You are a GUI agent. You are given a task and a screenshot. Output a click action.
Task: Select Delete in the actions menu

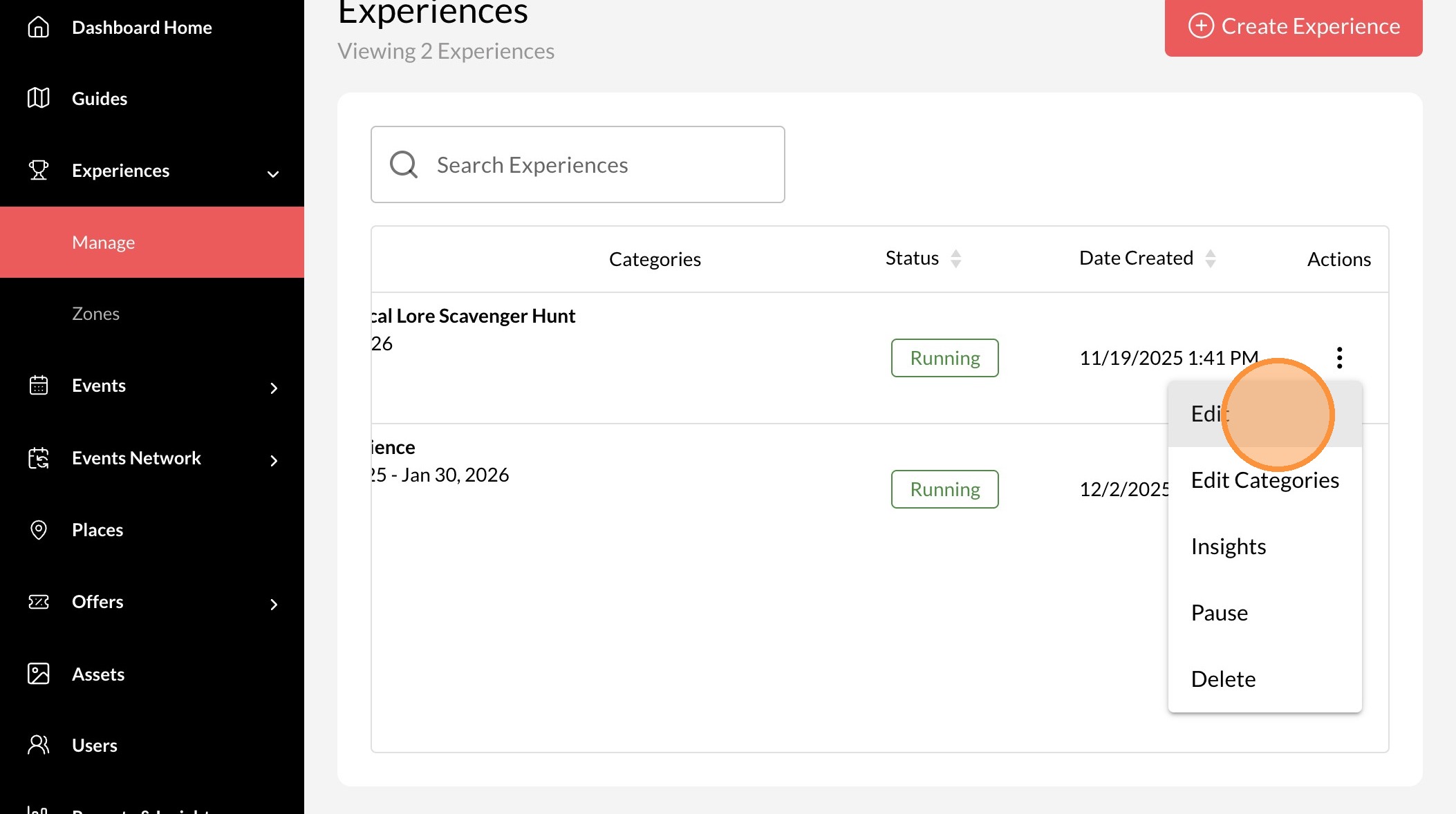point(1223,679)
